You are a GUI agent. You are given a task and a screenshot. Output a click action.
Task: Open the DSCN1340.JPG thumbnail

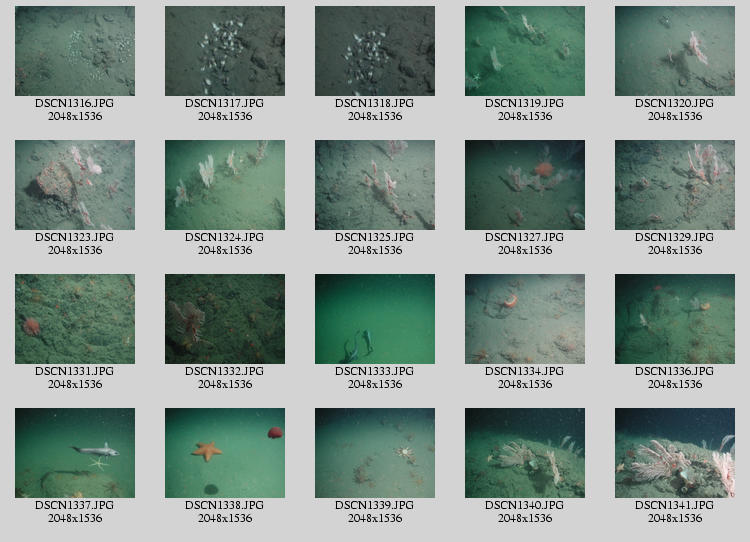click(525, 453)
